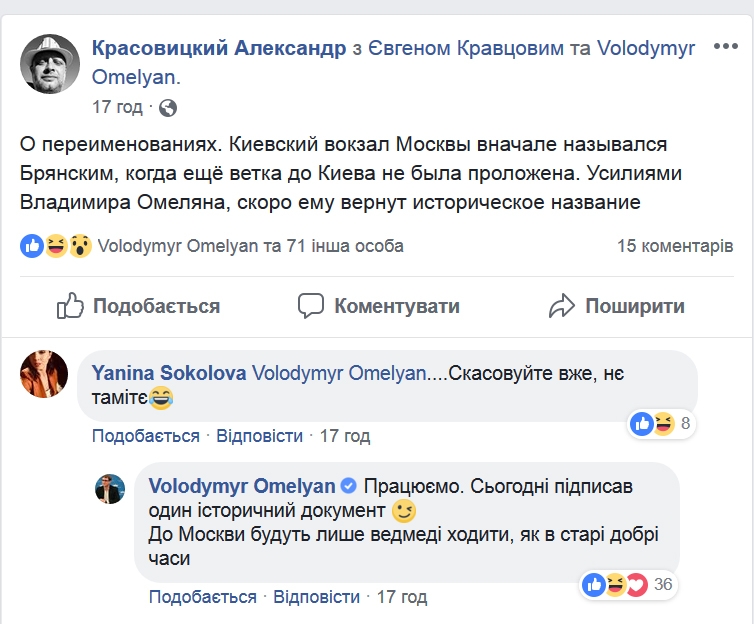View reactions on Yanina Sokolova's comment

click(x=661, y=424)
